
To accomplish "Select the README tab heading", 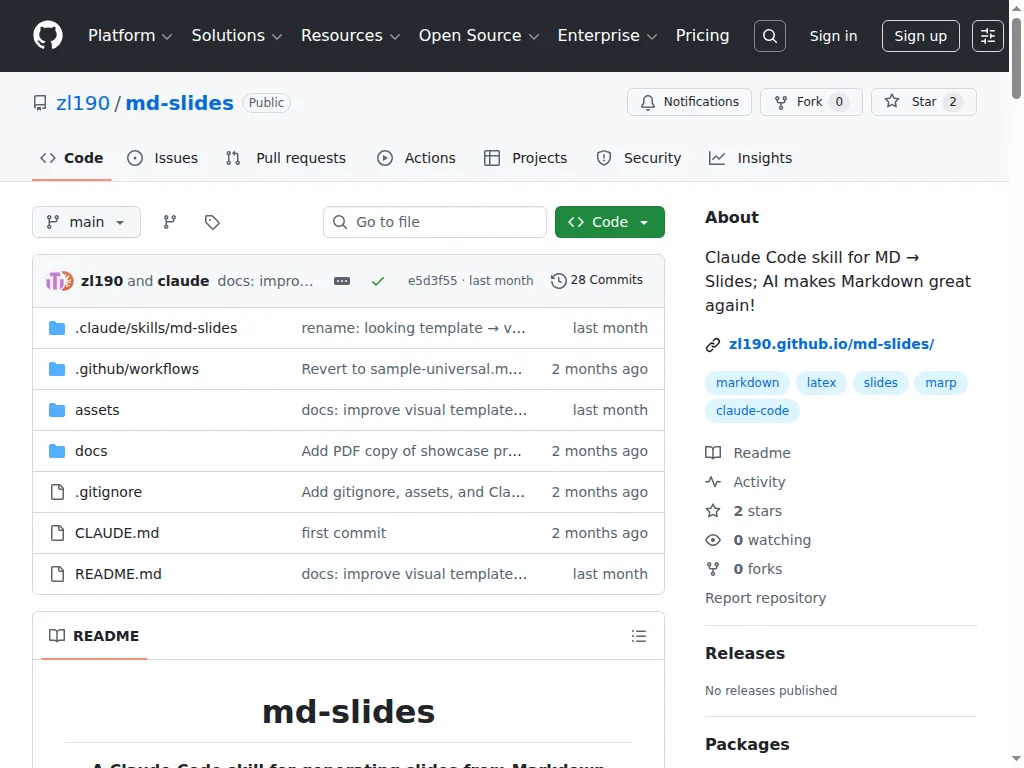I will pos(94,636).
